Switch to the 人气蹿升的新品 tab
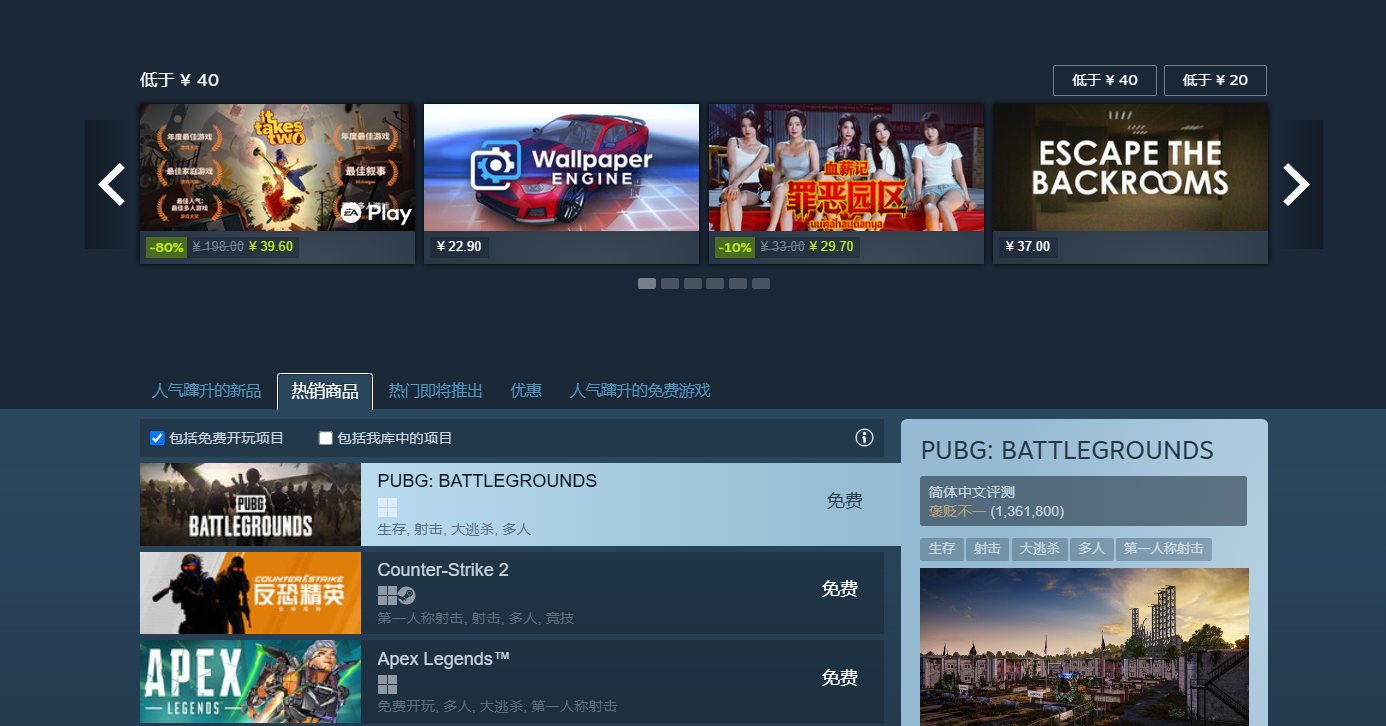Screen dimensions: 1386x726 tap(206, 390)
